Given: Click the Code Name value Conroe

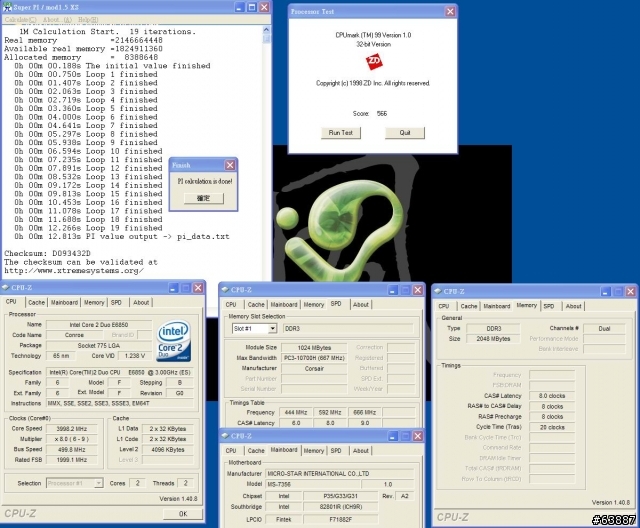Looking at the screenshot, I should (74, 335).
